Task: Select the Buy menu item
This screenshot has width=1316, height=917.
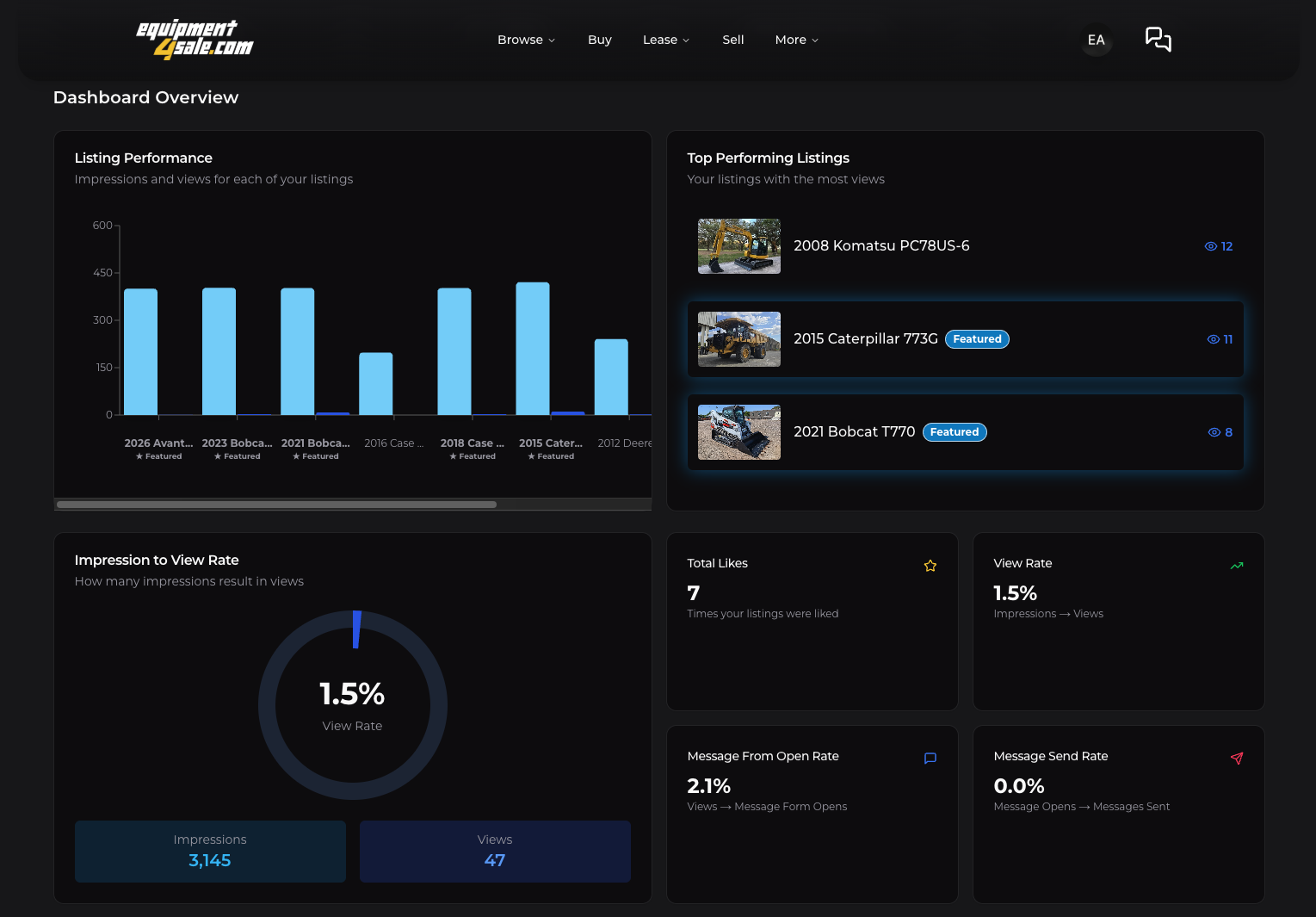Action: pos(599,40)
